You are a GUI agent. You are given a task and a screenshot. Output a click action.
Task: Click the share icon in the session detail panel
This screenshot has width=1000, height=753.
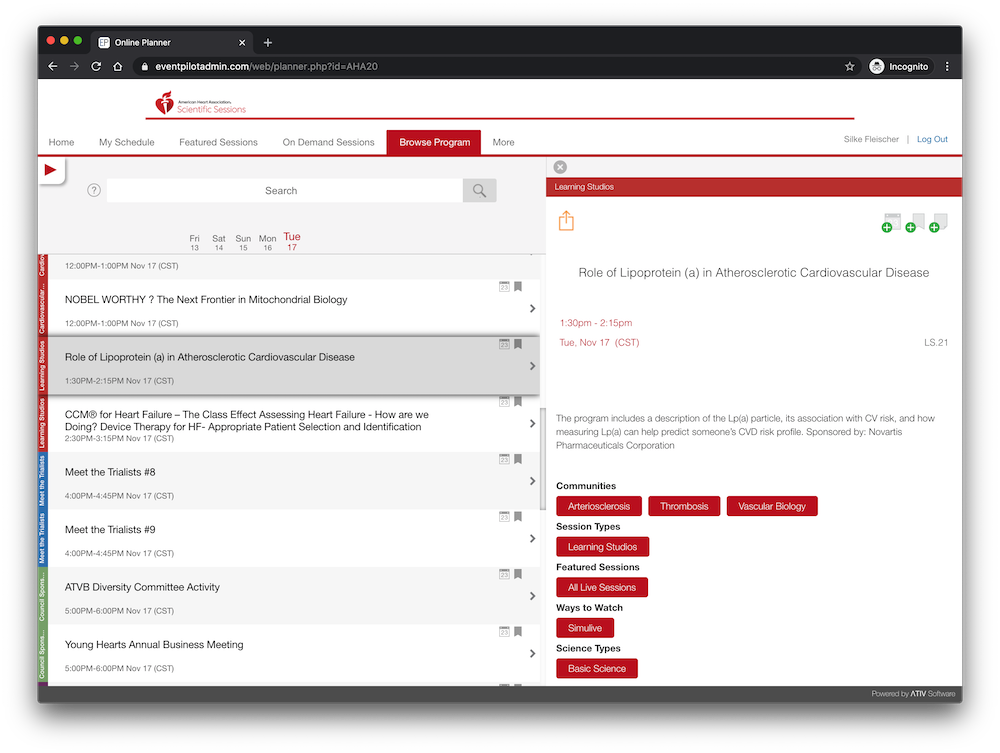(x=566, y=221)
